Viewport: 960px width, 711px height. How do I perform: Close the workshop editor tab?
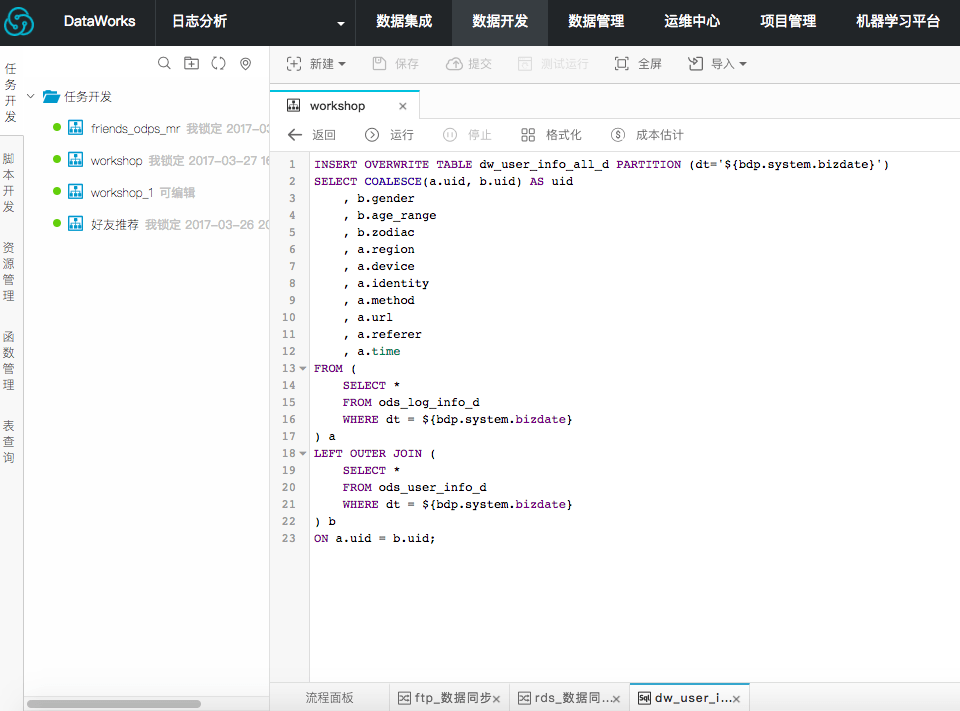click(403, 106)
